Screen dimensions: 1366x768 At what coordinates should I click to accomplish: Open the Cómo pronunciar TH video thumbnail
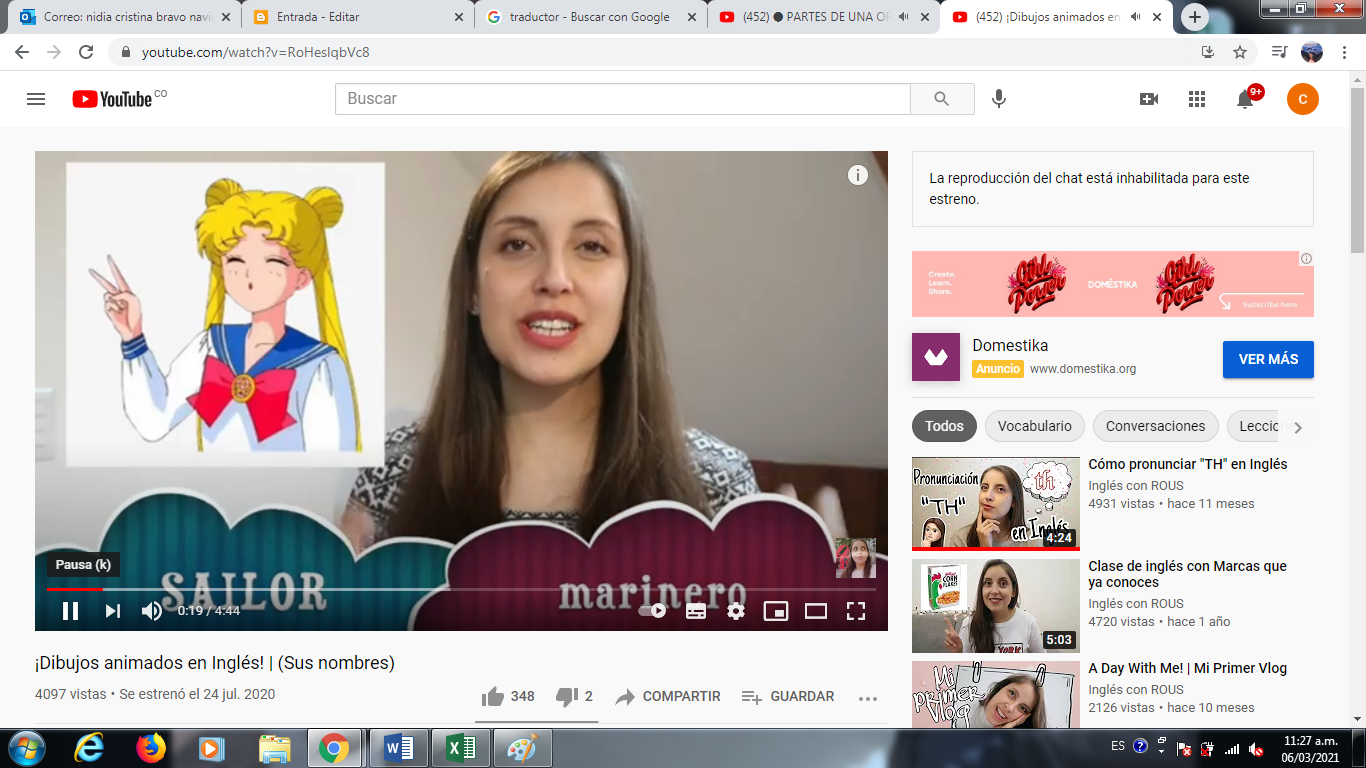(996, 503)
